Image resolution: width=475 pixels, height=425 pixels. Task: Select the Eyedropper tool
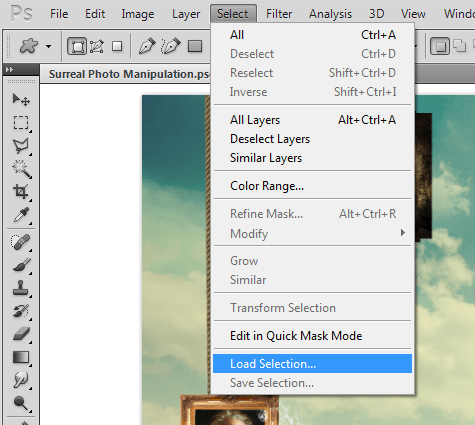[21, 215]
